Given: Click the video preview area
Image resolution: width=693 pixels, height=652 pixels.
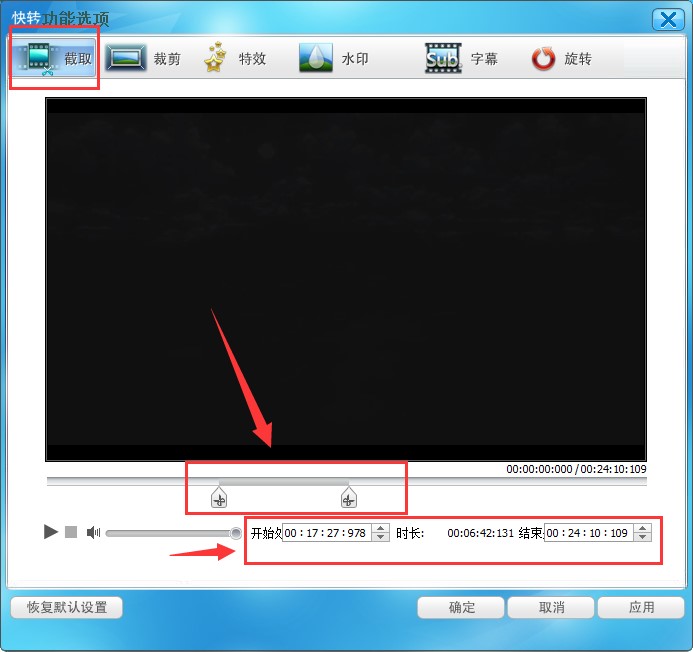Looking at the screenshot, I should click(346, 279).
